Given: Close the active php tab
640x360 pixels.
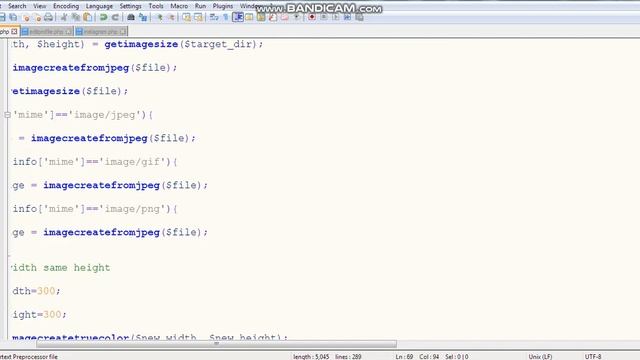Looking at the screenshot, I should point(14,31).
